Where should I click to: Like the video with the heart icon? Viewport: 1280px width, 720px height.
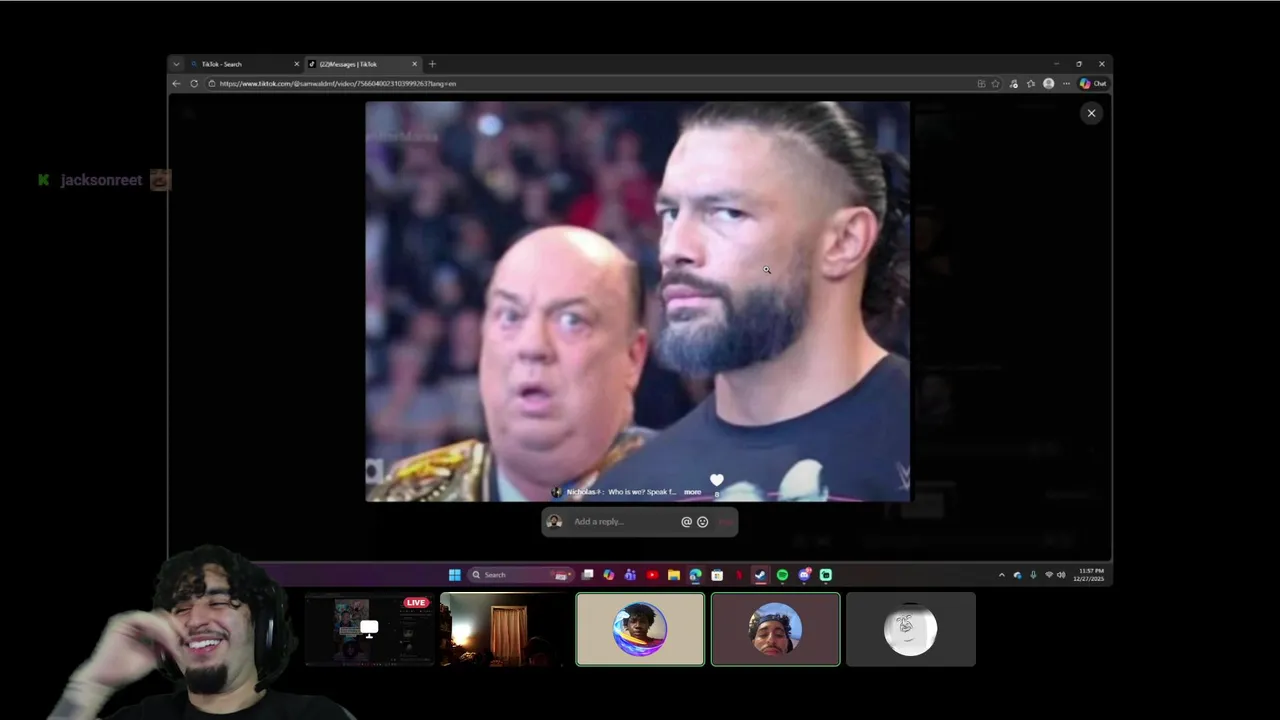[x=716, y=480]
